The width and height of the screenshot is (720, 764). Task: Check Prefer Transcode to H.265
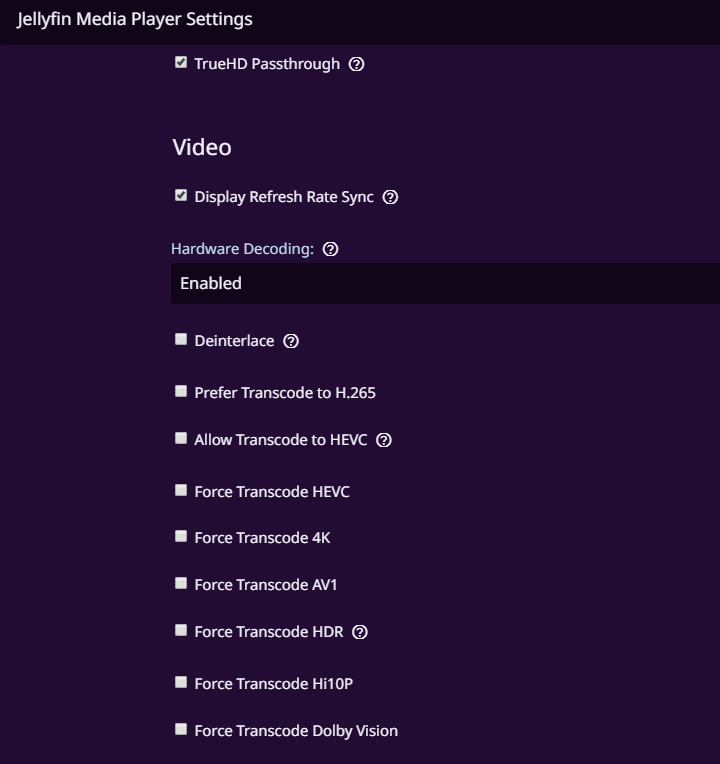point(181,392)
